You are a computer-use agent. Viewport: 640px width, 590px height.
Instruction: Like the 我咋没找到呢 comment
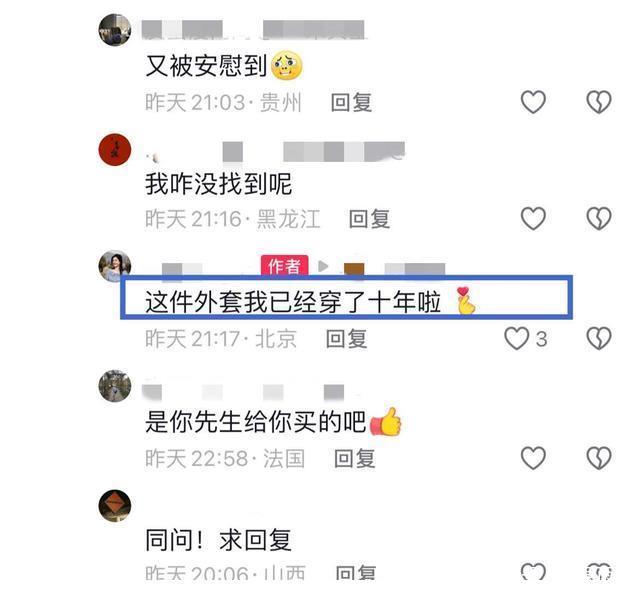coord(533,218)
